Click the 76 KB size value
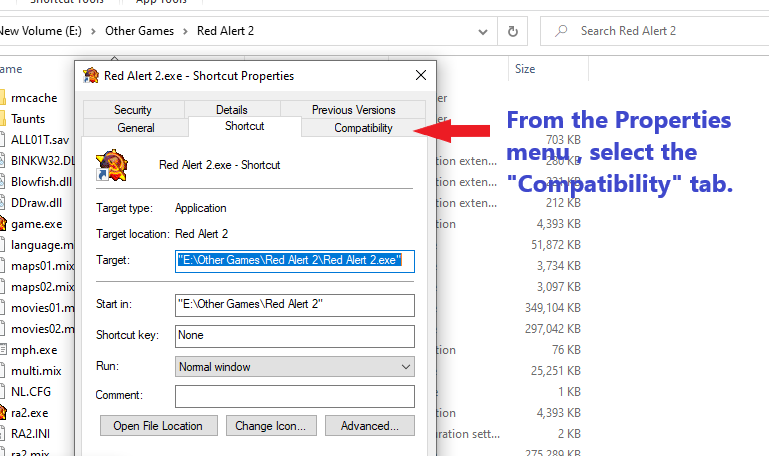This screenshot has height=456, width=769. tap(566, 350)
